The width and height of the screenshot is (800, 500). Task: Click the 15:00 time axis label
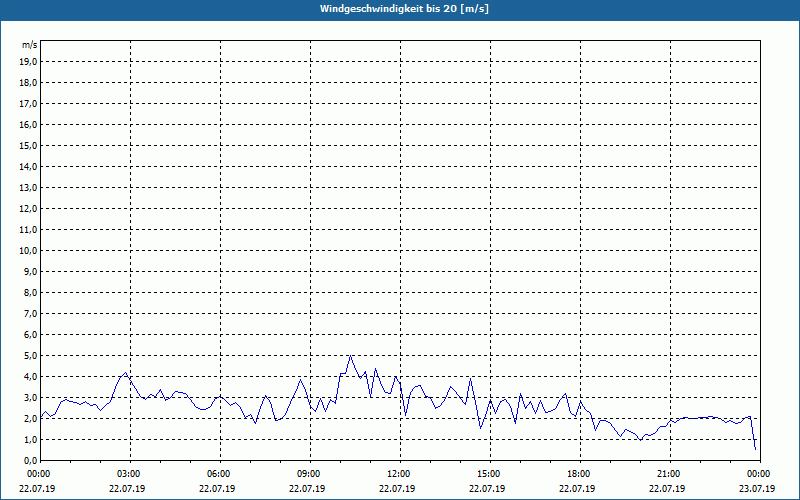point(488,474)
